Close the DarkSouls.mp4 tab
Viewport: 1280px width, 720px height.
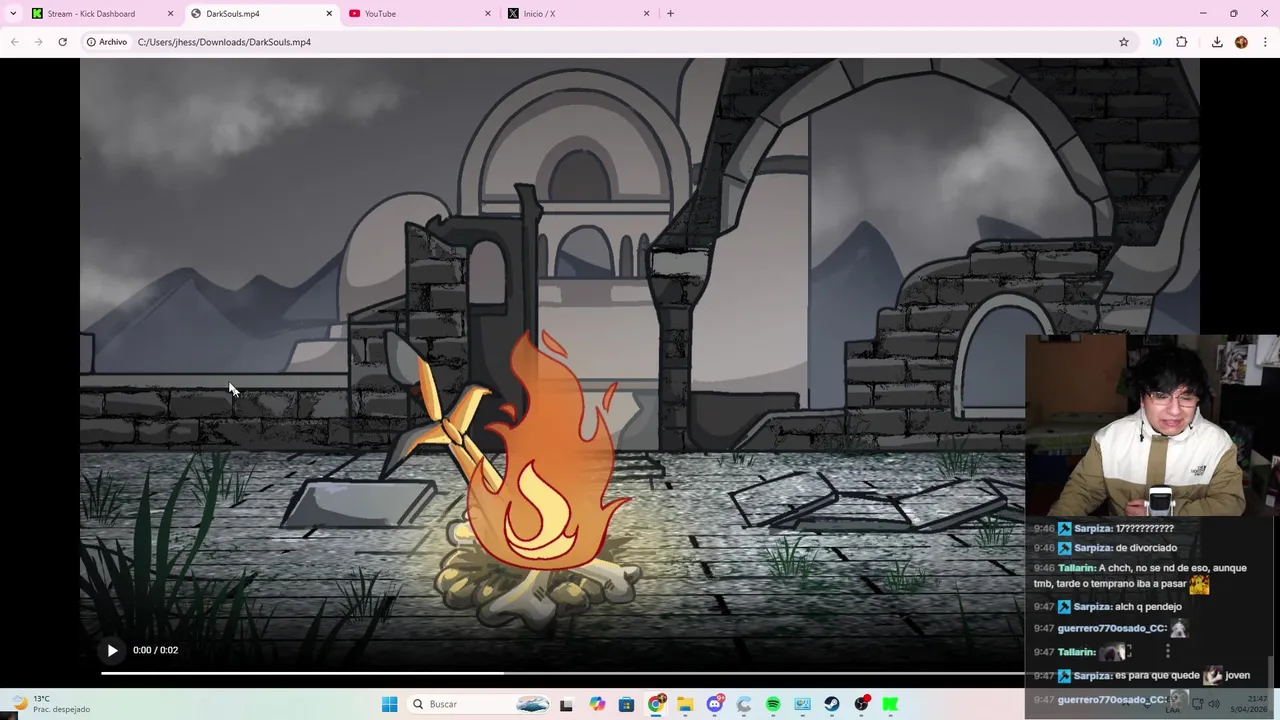[x=329, y=14]
